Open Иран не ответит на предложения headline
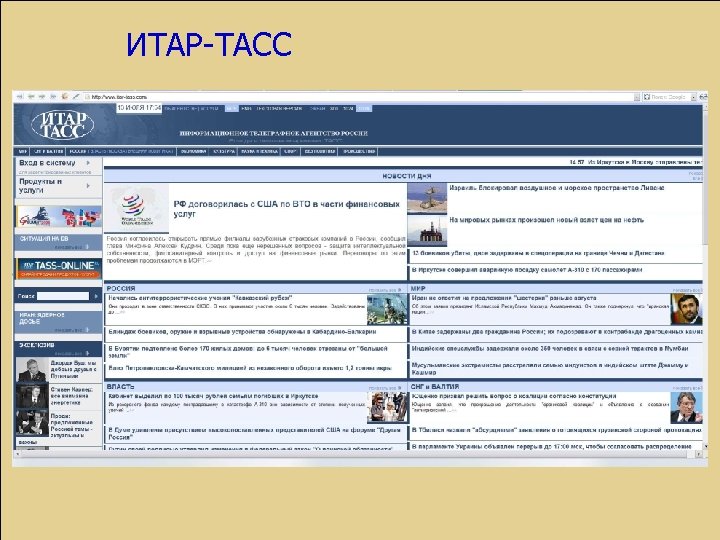The width and height of the screenshot is (720, 540). 504,298
